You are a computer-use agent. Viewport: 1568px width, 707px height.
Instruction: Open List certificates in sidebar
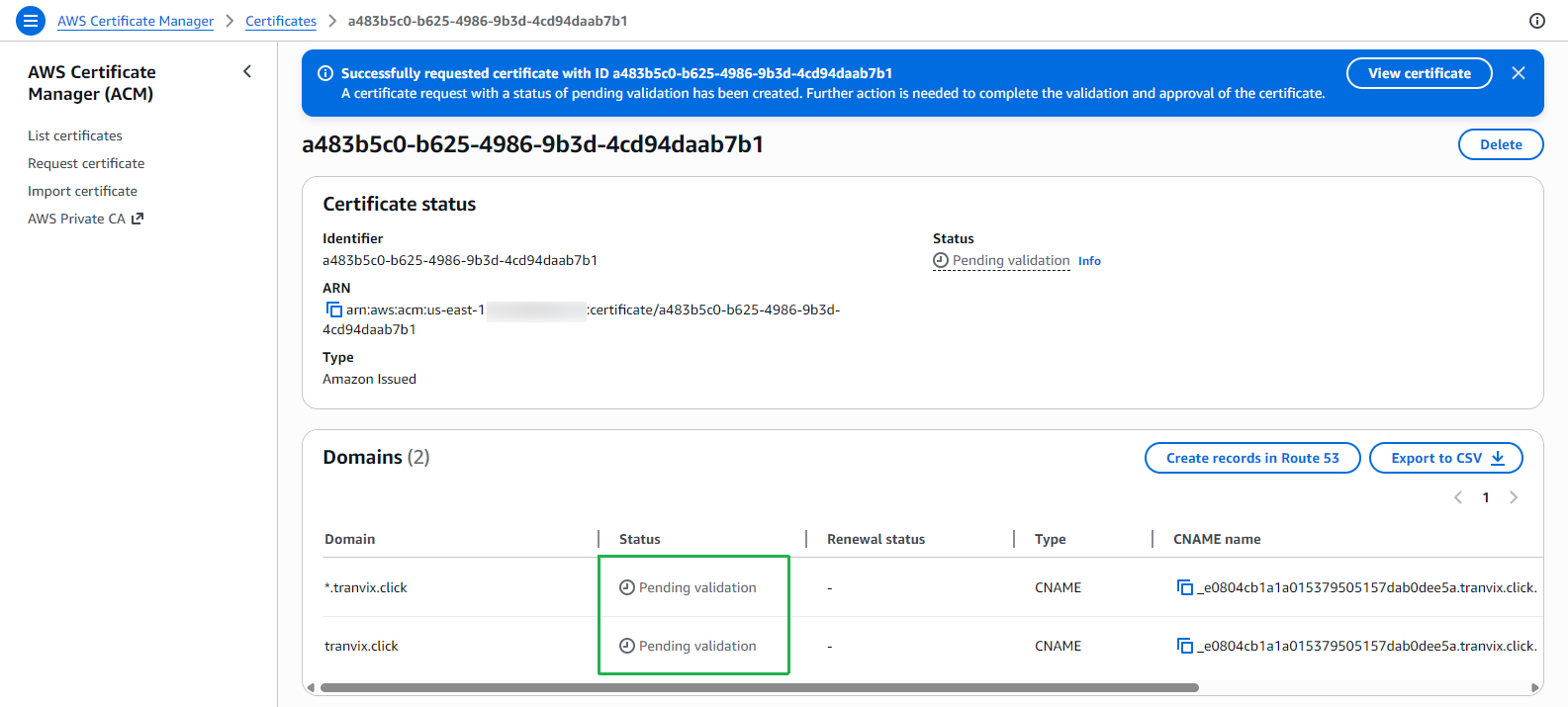75,135
